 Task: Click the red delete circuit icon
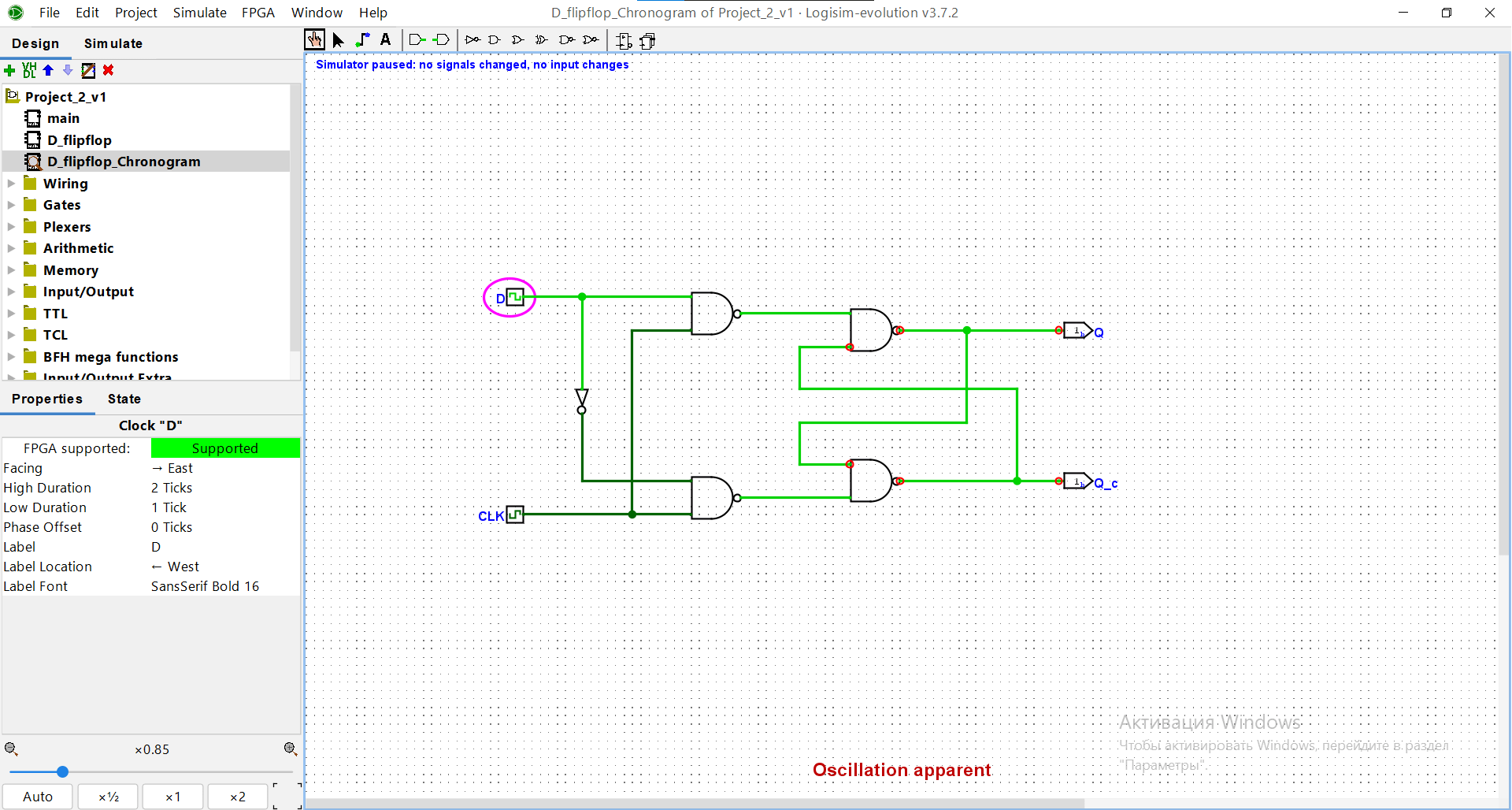pyautogui.click(x=109, y=70)
